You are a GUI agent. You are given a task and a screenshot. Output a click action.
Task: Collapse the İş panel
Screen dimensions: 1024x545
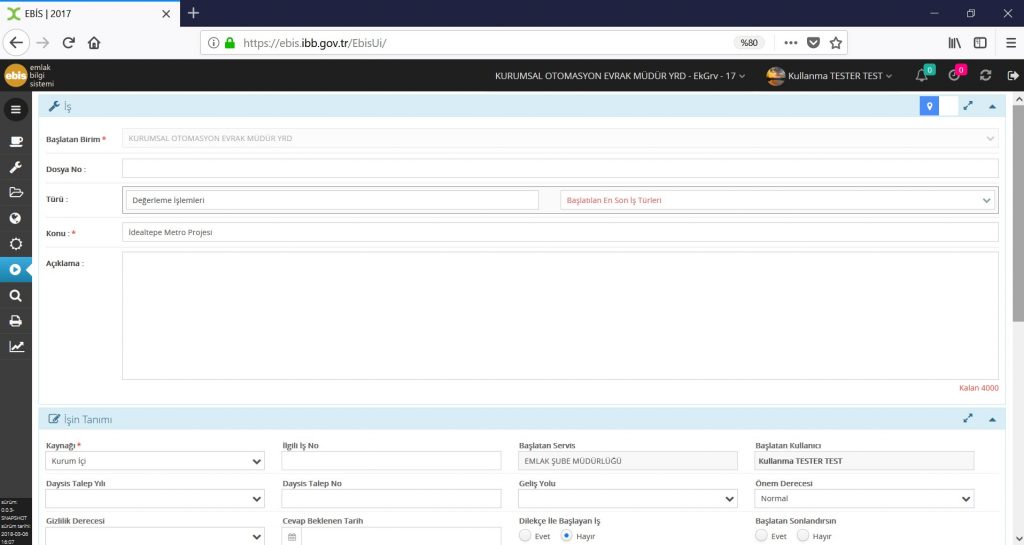tap(992, 106)
